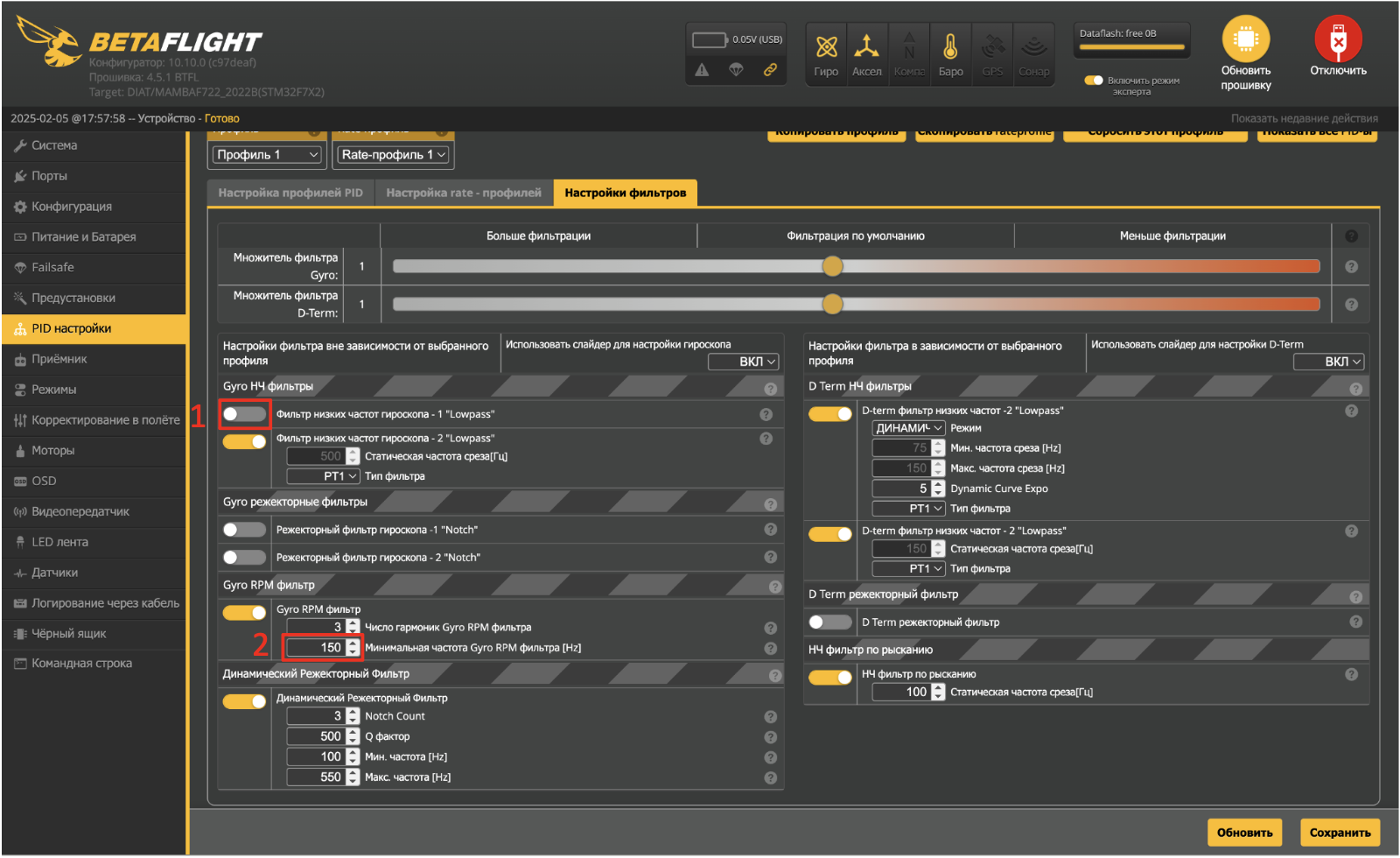The image size is (1400, 858).
Task: Click the Refresh button at bottom
Action: click(x=1243, y=833)
